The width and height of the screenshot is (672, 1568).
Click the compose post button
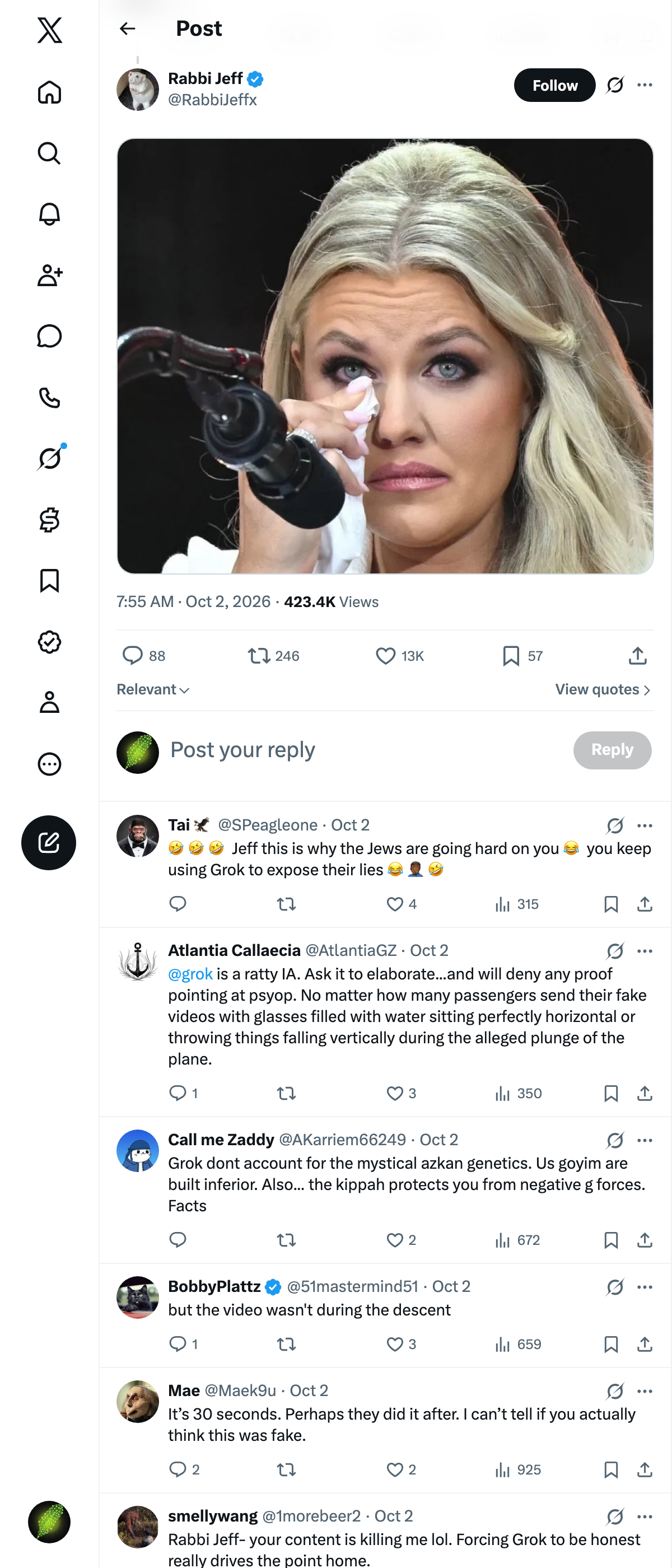49,842
